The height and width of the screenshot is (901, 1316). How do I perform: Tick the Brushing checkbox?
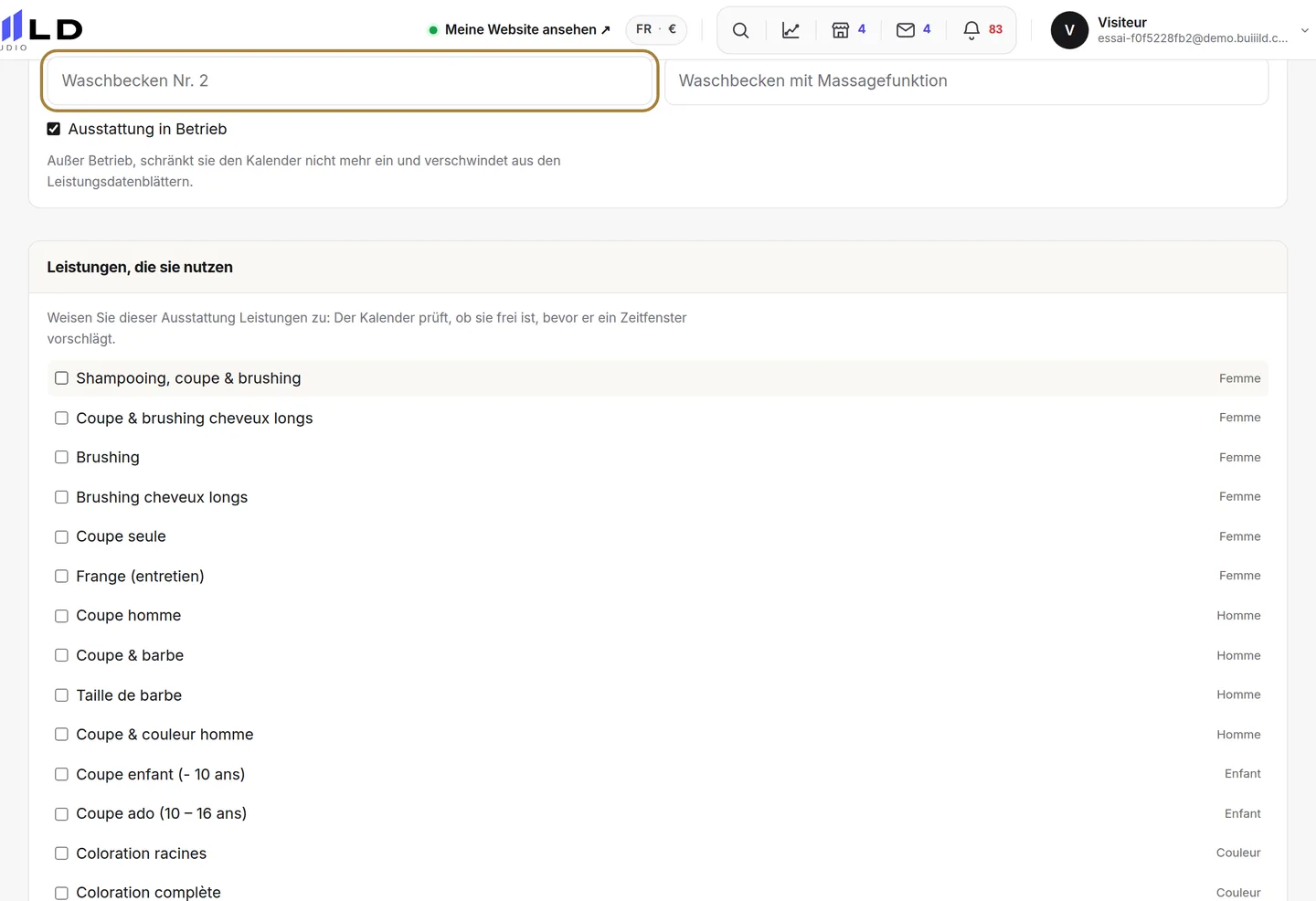click(61, 457)
